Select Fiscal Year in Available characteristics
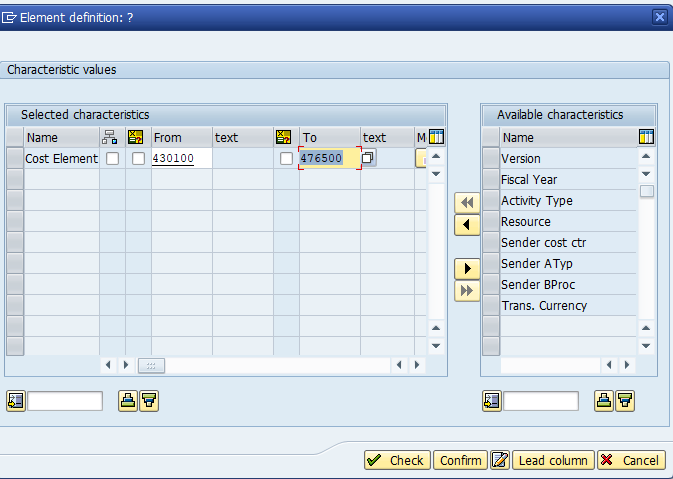Screen dimensions: 673x479 (x=529, y=180)
